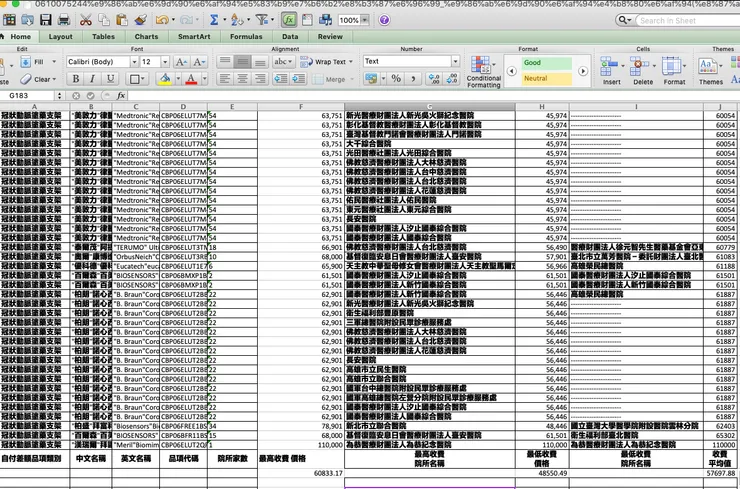Apply percent style format

[396, 79]
